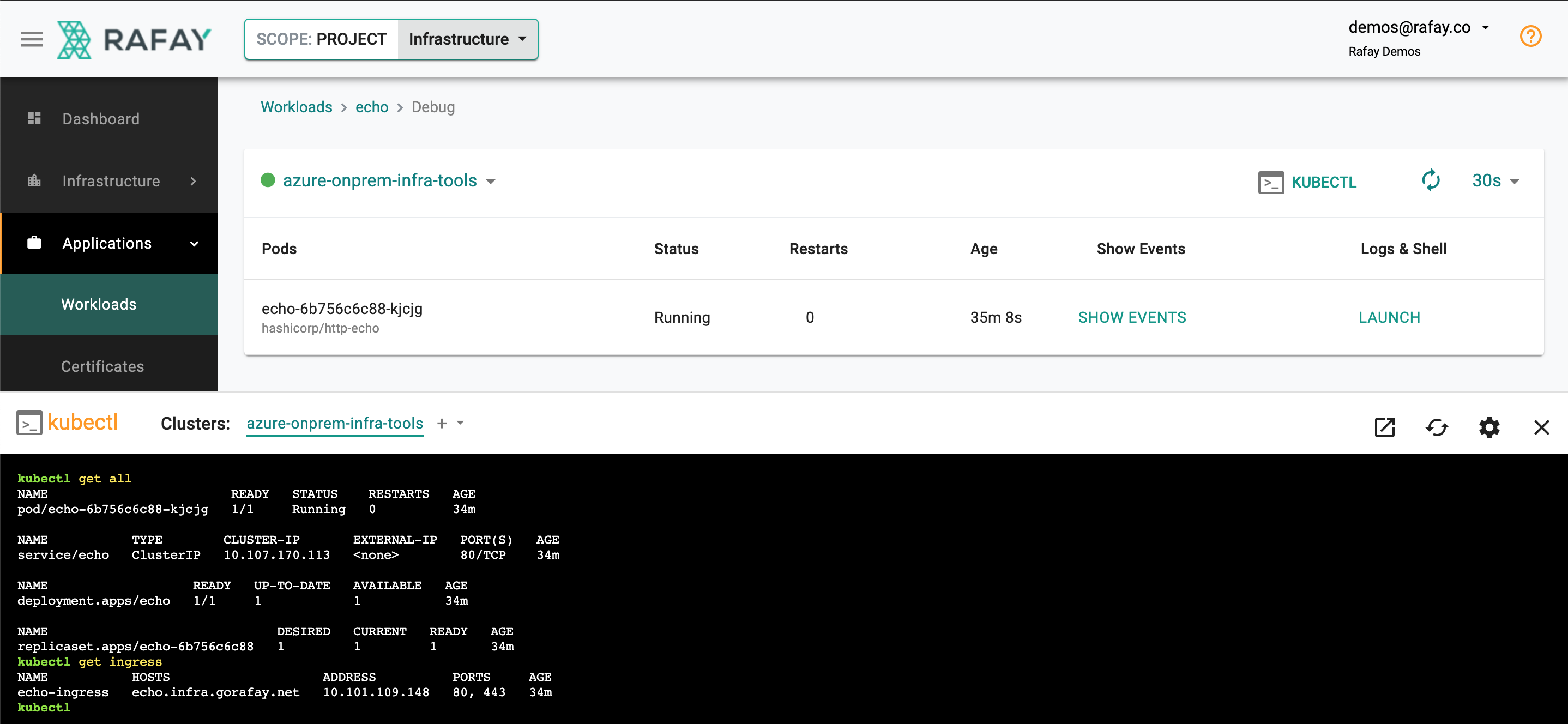Viewport: 1568px width, 724px height.
Task: Click the hashicorp/http-echo image text
Action: tap(320, 328)
